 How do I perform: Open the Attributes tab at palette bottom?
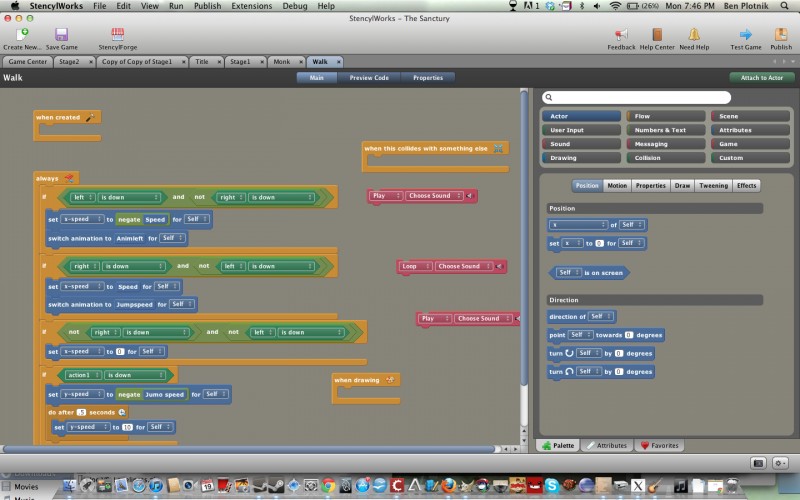pos(607,445)
